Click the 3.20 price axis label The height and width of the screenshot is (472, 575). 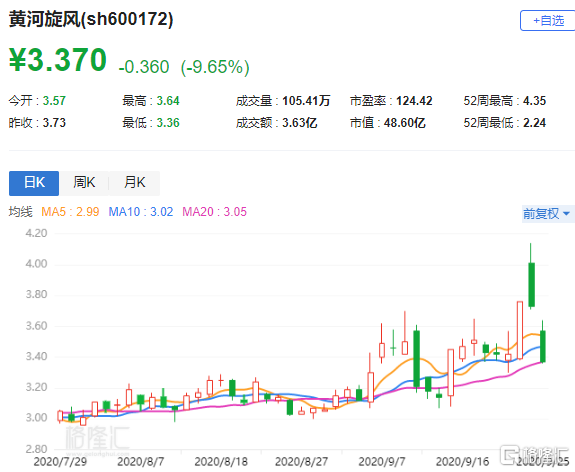[x=36, y=387]
